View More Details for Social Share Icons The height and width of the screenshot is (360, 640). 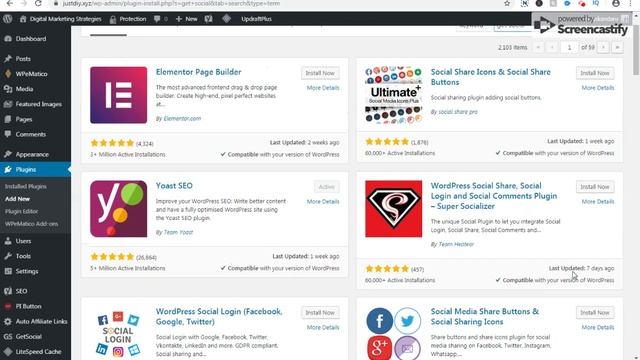pos(598,88)
